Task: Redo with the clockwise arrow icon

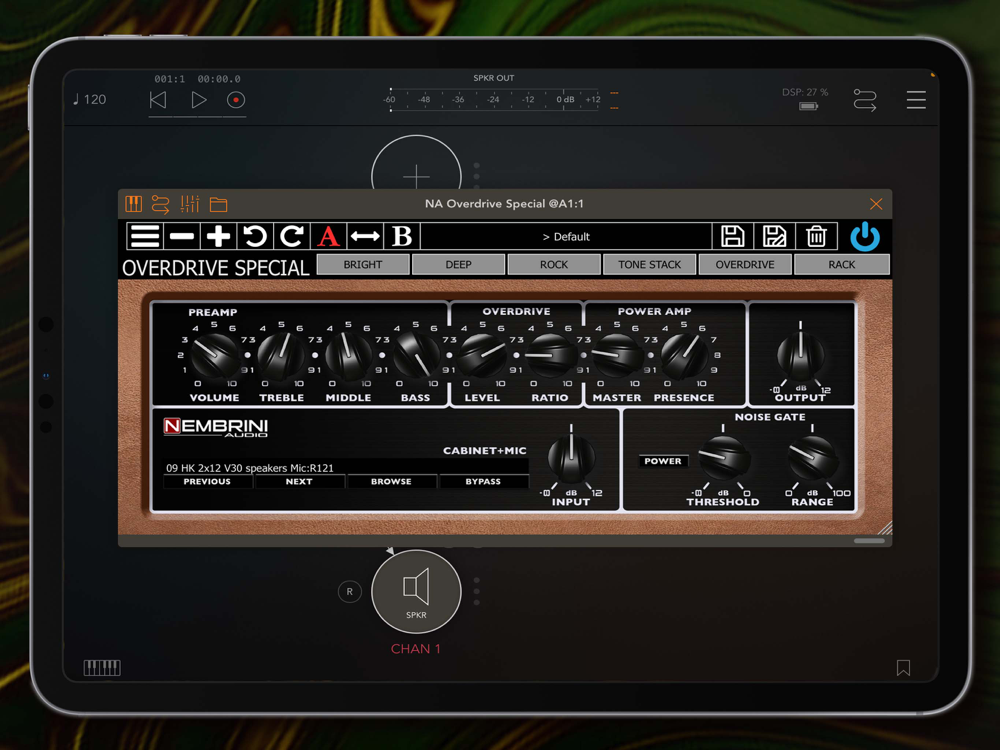Action: 292,237
